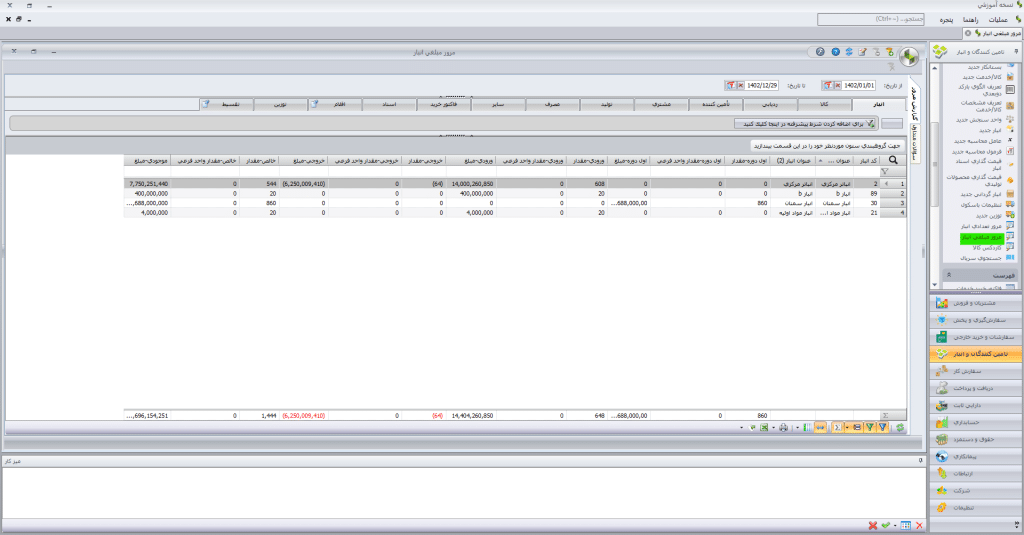
Task: Click the filter row funnel icon in the grid
Action: click(884, 172)
